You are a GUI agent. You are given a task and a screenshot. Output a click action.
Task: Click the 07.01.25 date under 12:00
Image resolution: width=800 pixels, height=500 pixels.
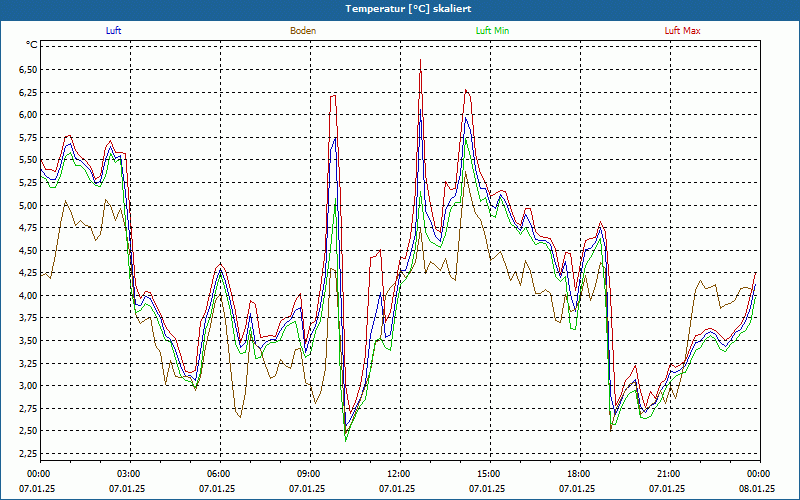point(397,488)
